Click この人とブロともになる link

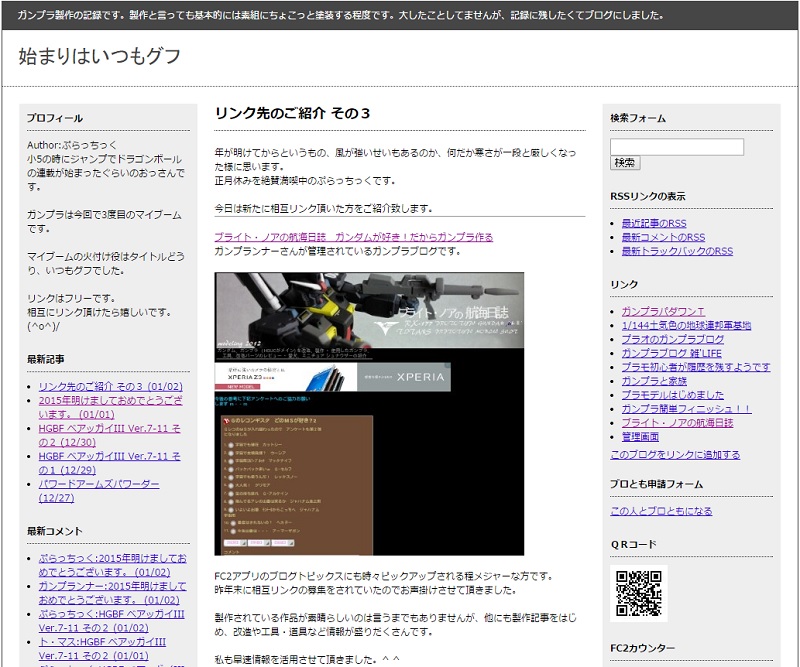click(x=661, y=511)
